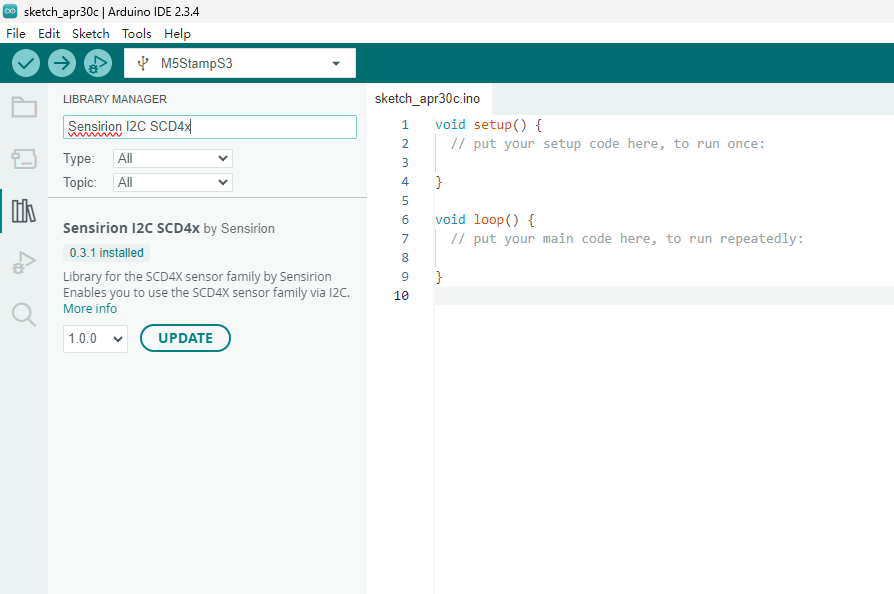The width and height of the screenshot is (894, 594).
Task: Click line number 10 in the gutter
Action: pyautogui.click(x=401, y=295)
